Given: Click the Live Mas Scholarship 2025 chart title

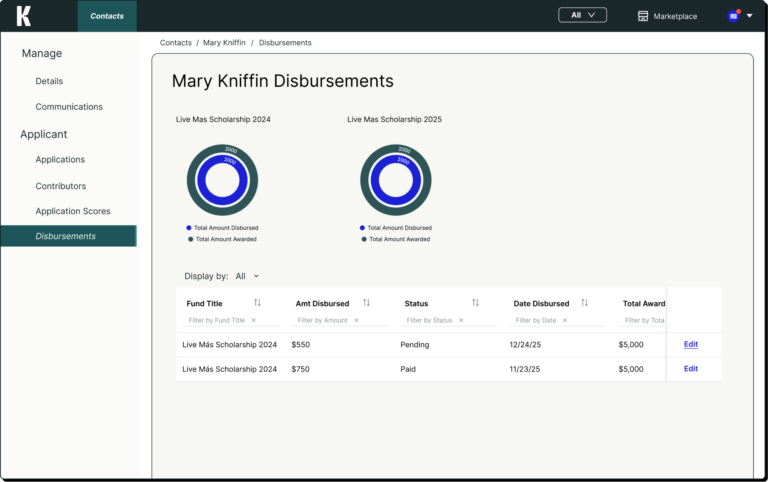Looking at the screenshot, I should click(394, 120).
